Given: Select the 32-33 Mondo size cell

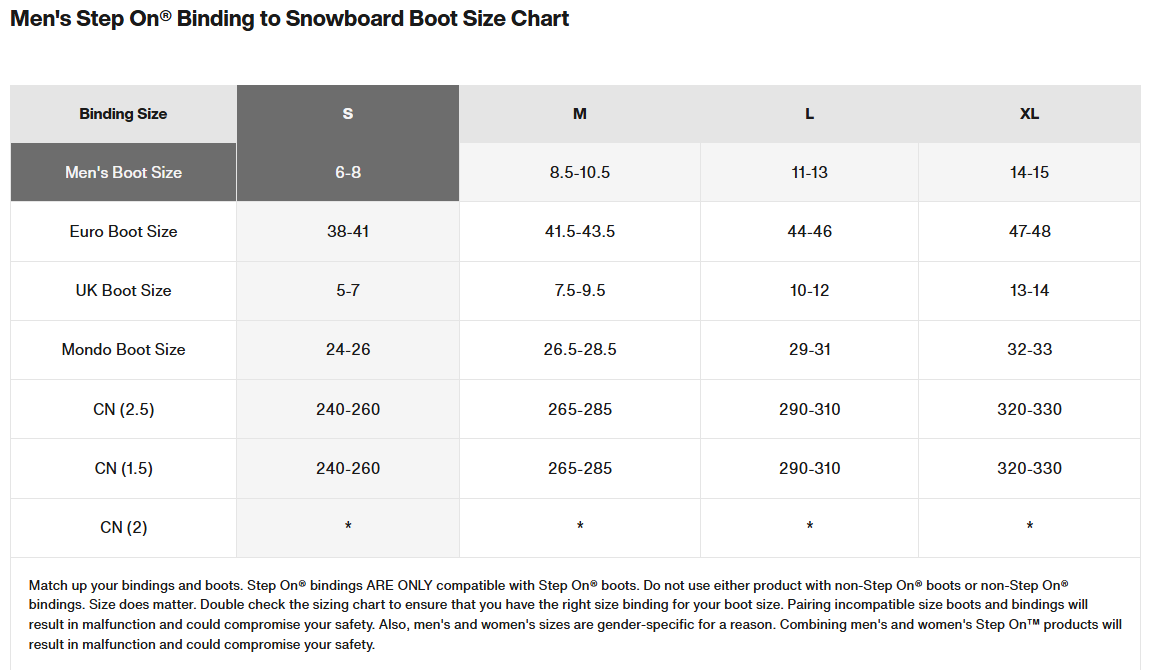Looking at the screenshot, I should [x=1029, y=350].
